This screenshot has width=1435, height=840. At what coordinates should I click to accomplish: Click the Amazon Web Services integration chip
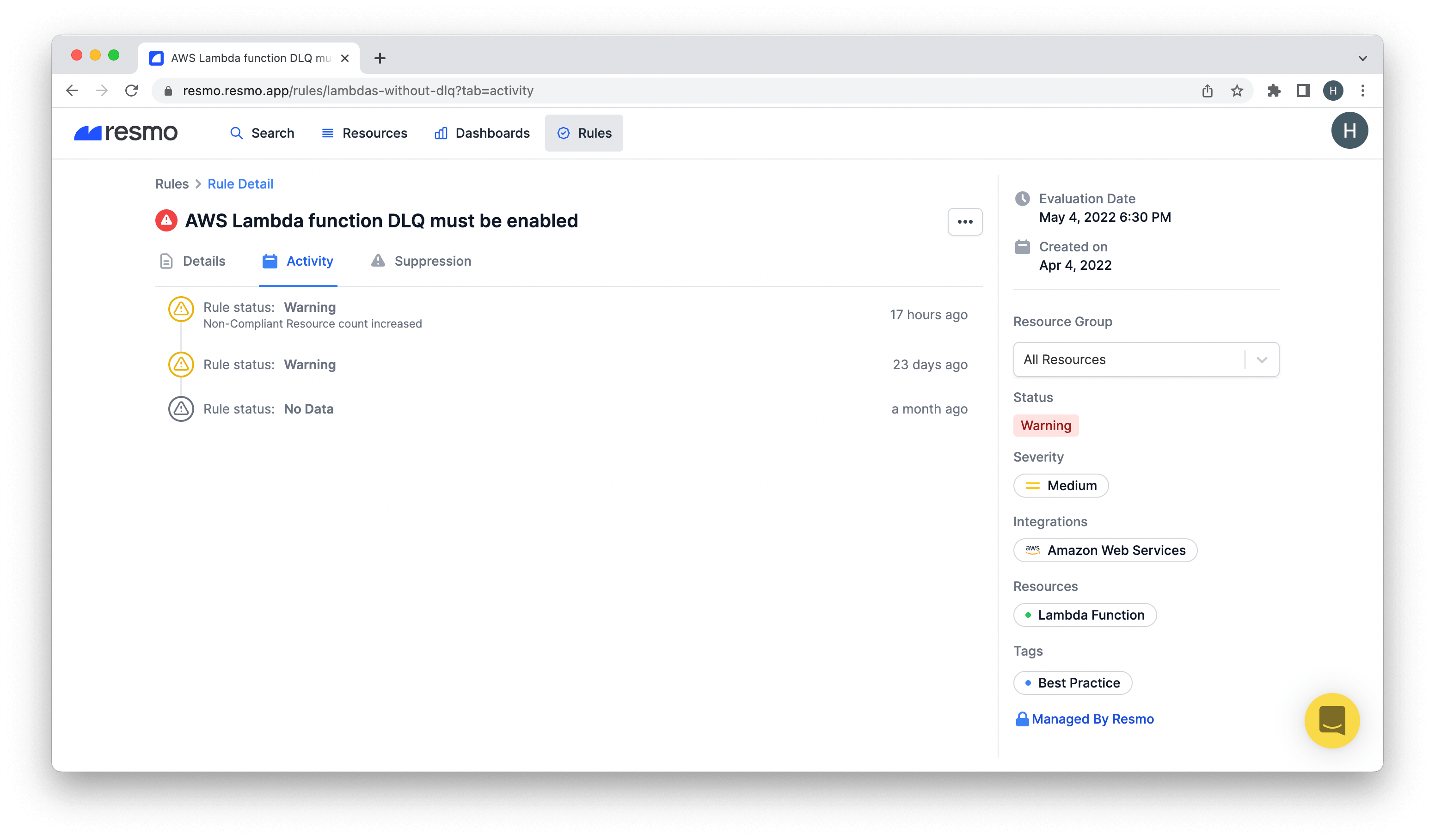(x=1105, y=550)
